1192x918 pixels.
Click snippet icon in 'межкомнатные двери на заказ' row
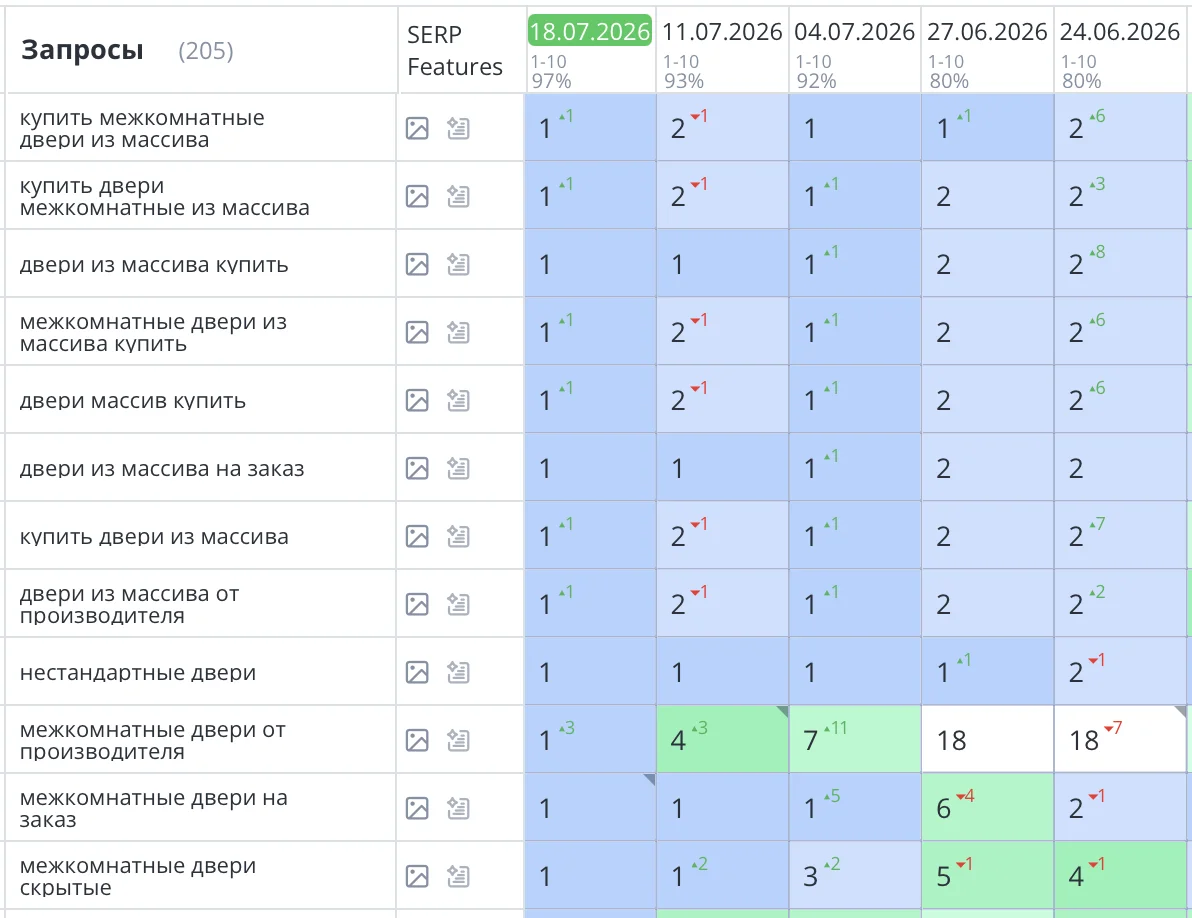458,809
